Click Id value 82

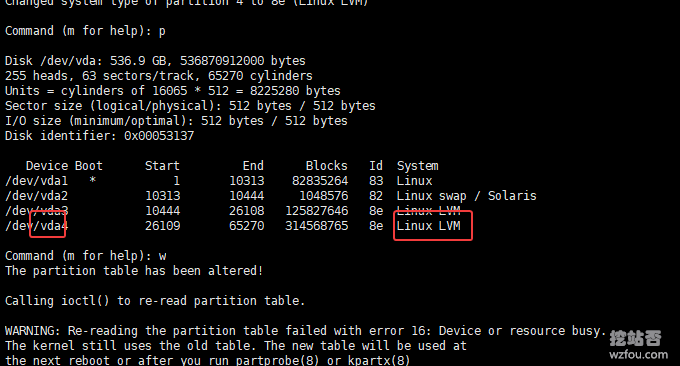tap(376, 196)
